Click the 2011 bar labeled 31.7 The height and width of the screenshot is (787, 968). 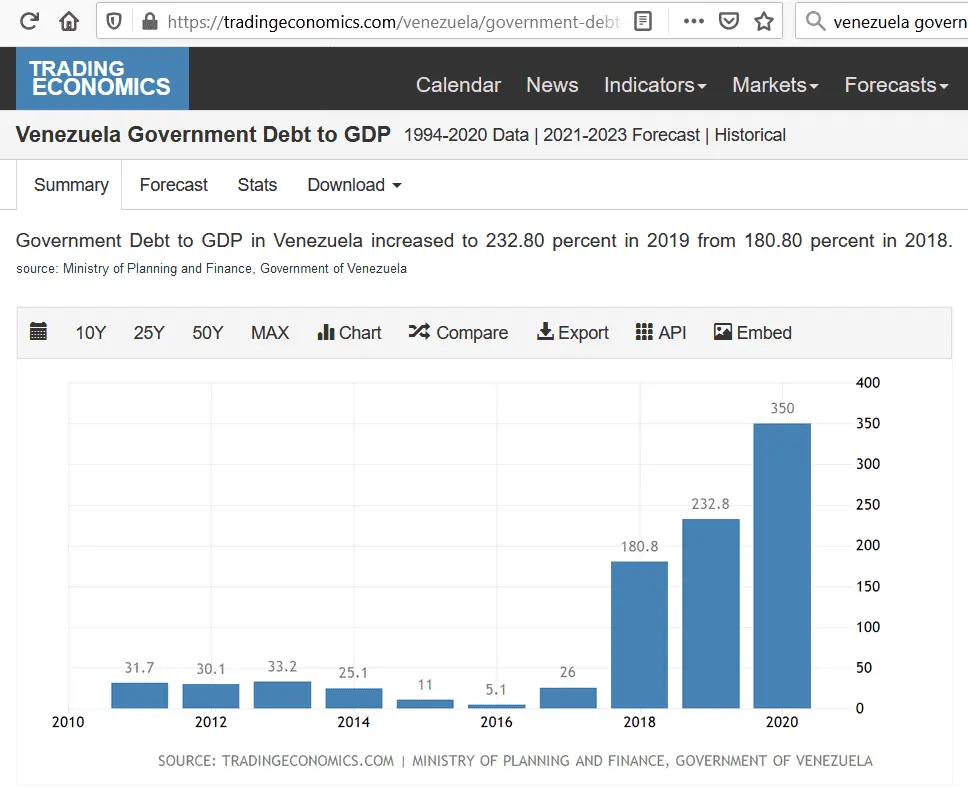click(140, 696)
